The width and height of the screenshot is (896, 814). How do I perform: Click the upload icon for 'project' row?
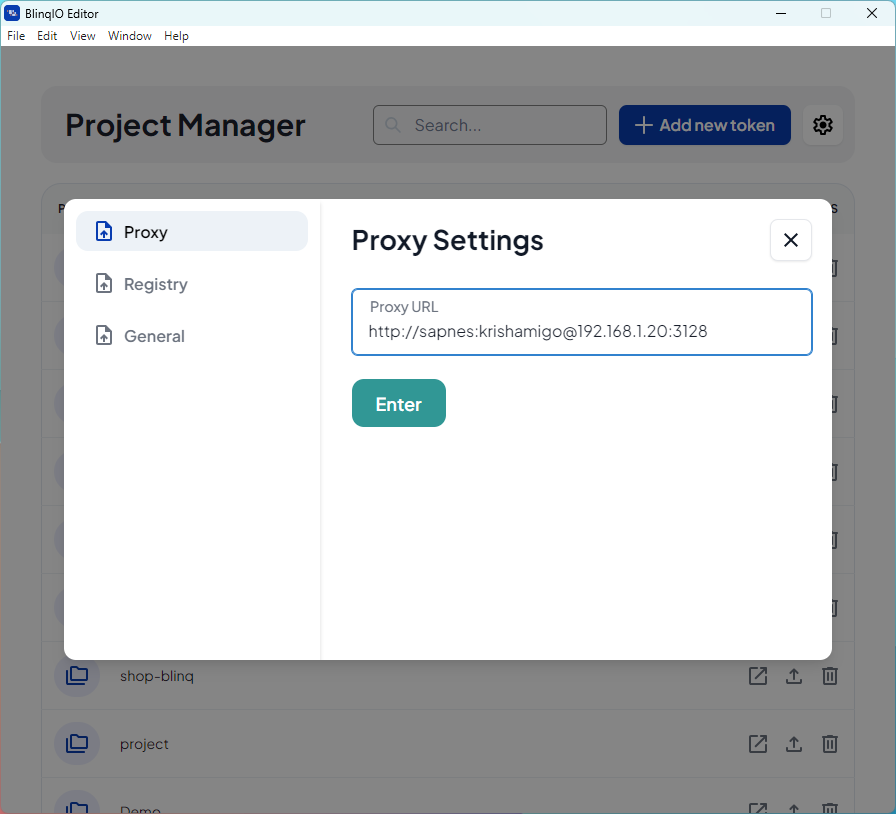[794, 744]
